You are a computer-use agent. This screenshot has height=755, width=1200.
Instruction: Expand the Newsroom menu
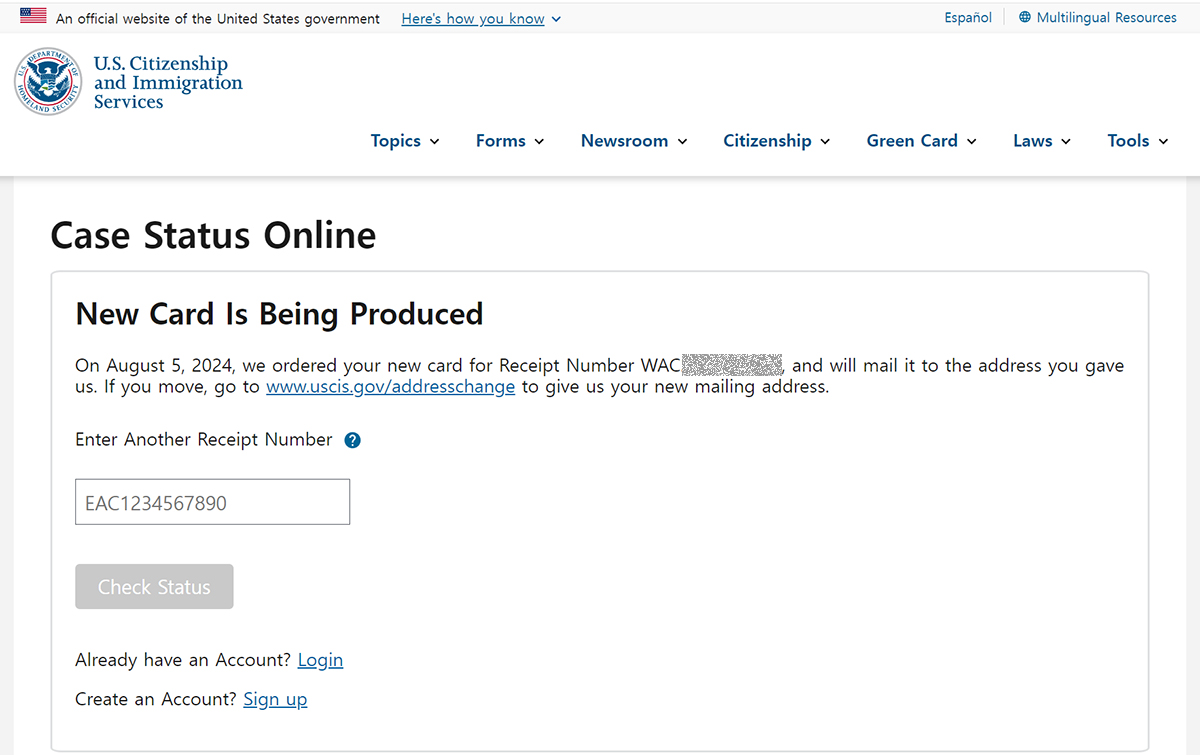tap(634, 141)
